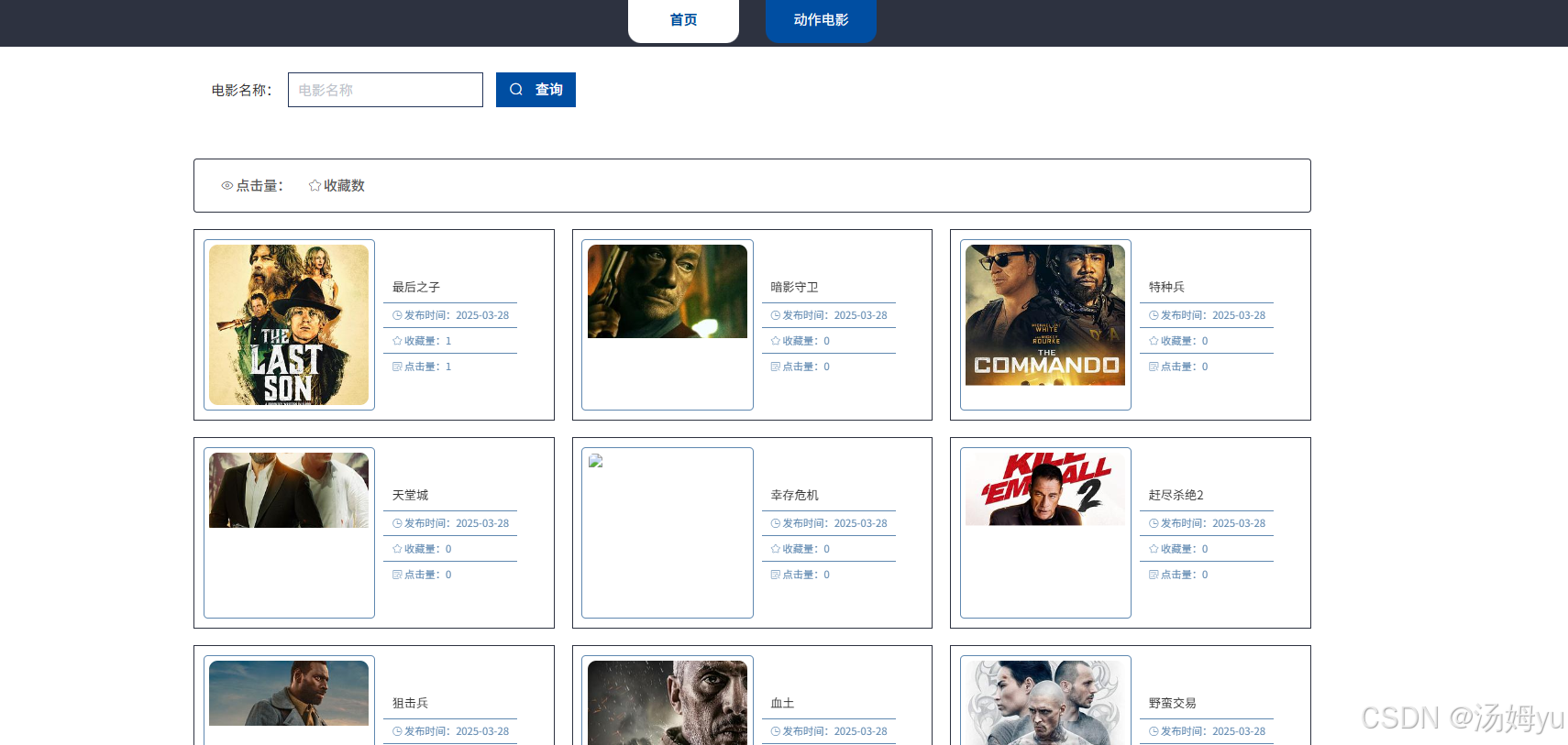The image size is (1568, 745).
Task: Click the clock icon in the 最后之子 card
Action: tap(397, 315)
